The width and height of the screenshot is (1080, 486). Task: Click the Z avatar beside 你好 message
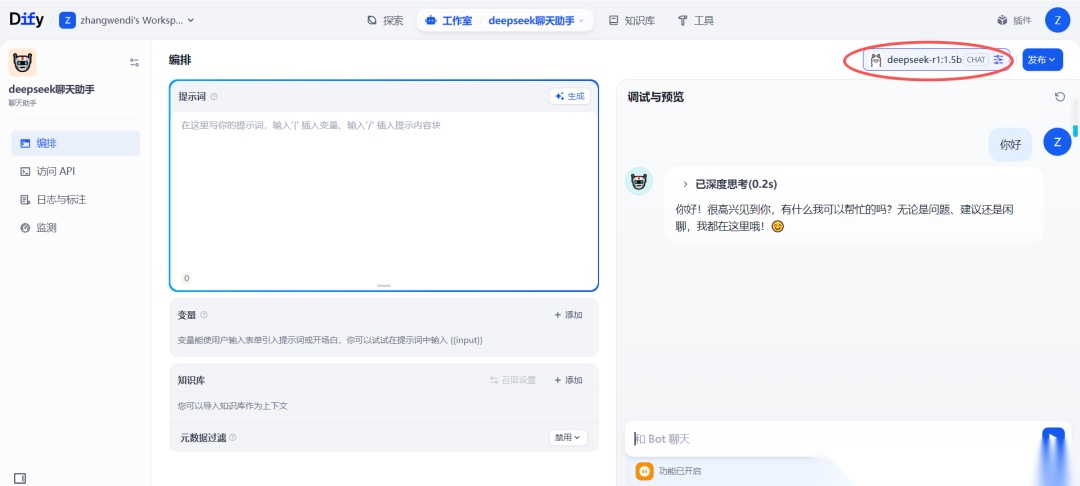(1057, 142)
